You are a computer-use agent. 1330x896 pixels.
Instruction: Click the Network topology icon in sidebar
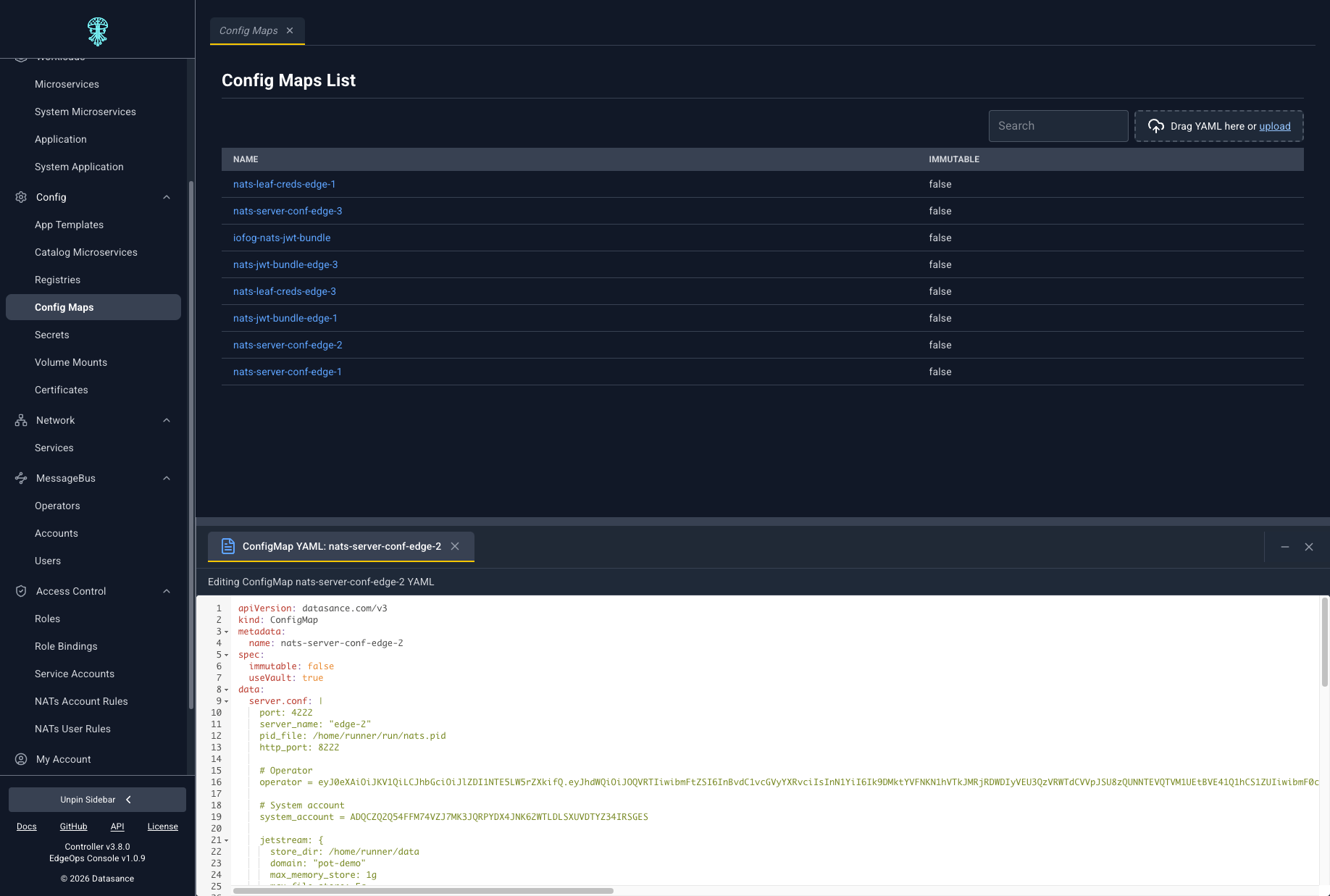coord(21,420)
